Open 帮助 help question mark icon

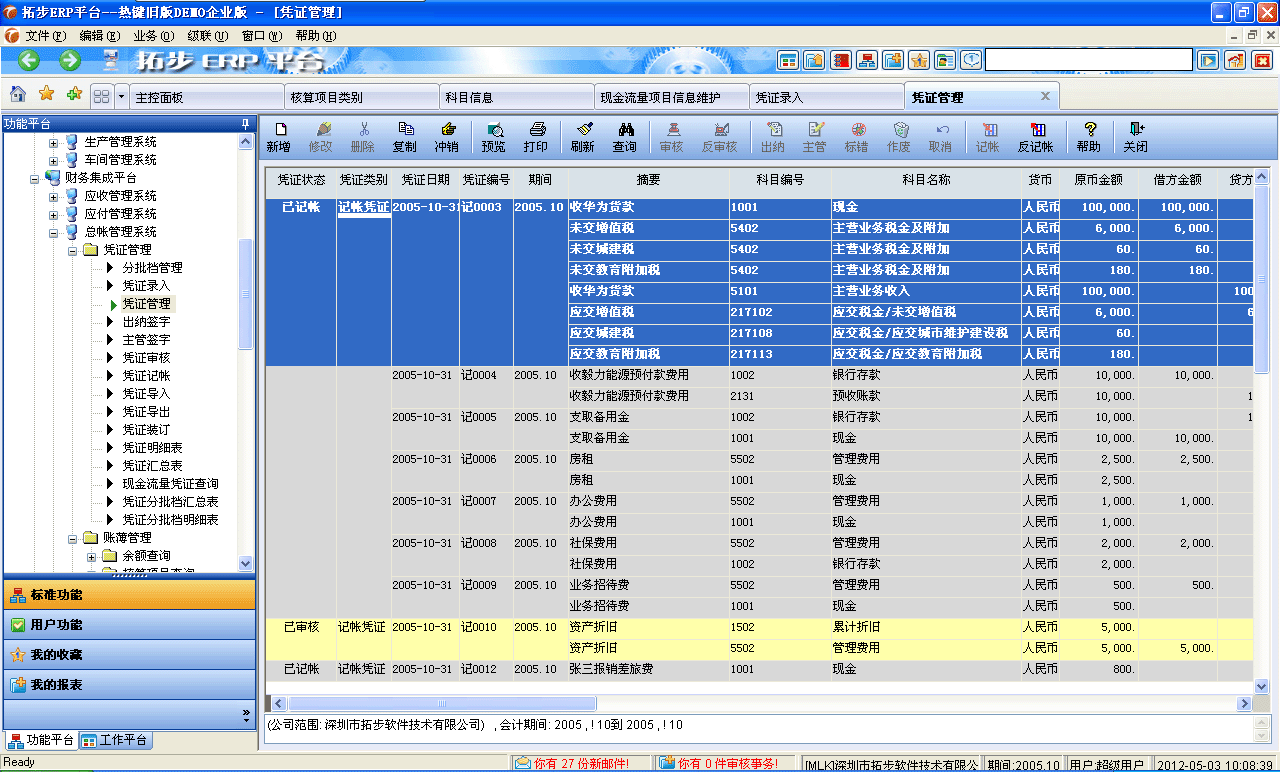[1089, 137]
